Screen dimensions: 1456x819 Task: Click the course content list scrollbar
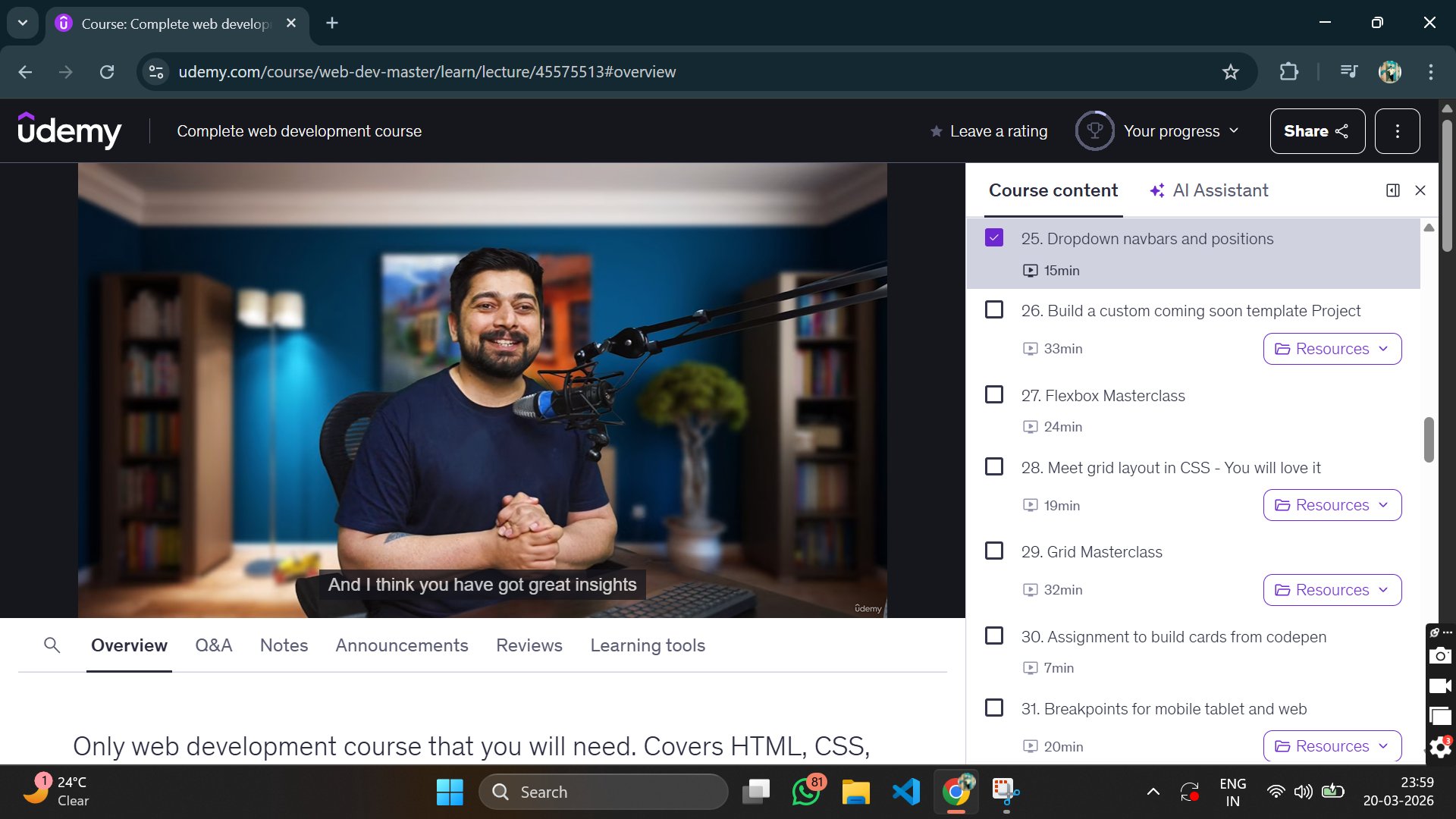[x=1429, y=440]
